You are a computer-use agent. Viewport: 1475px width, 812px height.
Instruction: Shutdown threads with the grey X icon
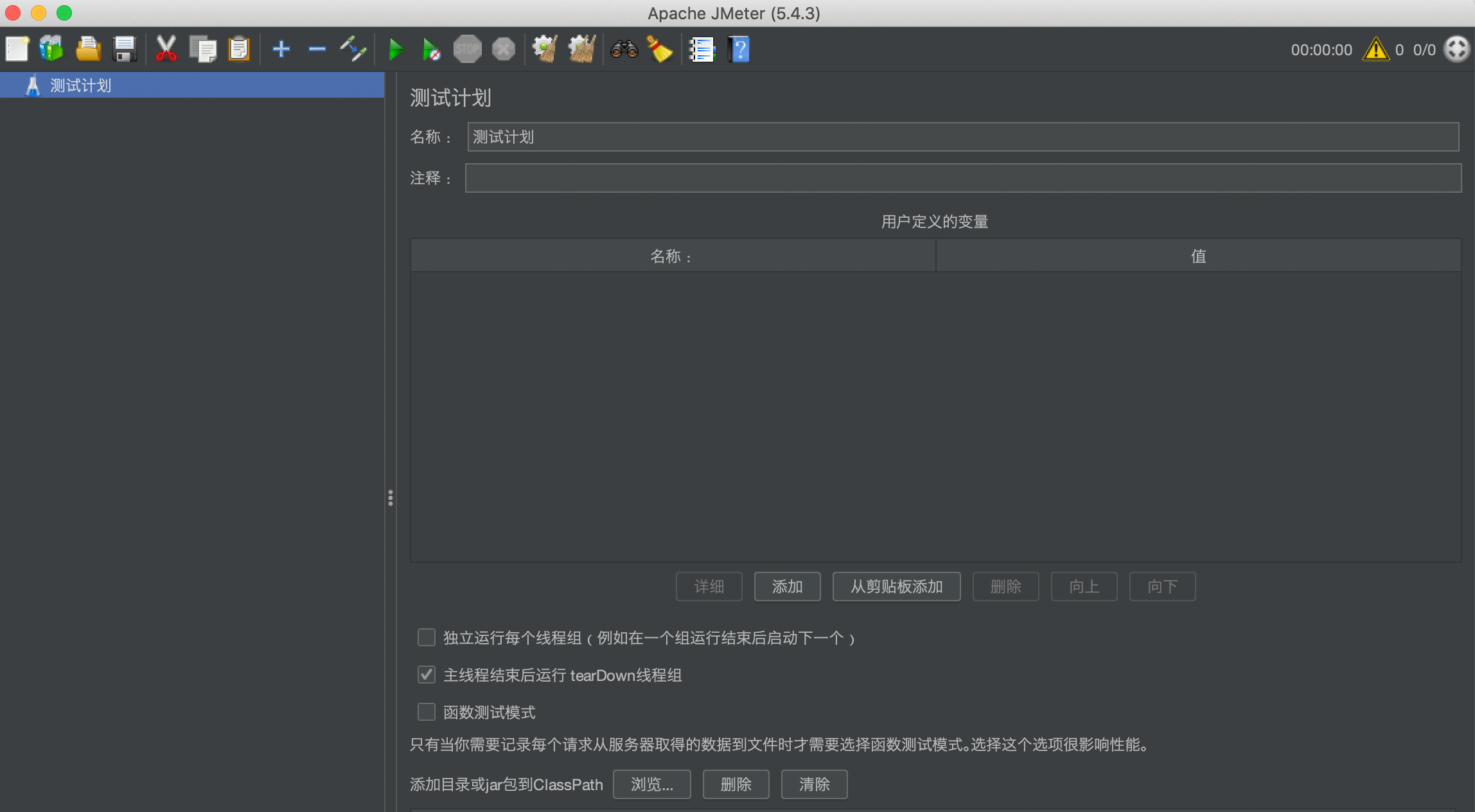point(504,49)
